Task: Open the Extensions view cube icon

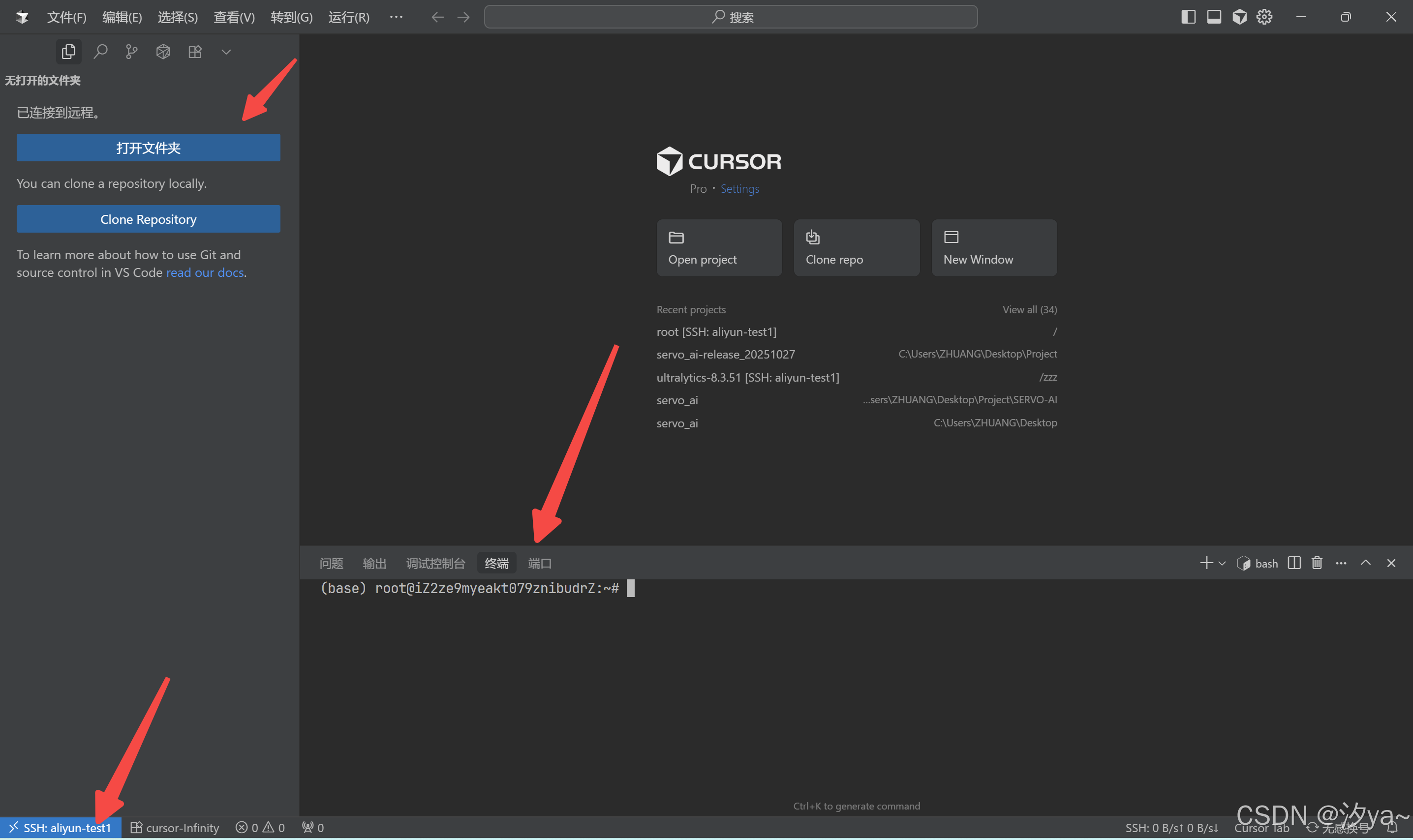Action: coord(162,52)
